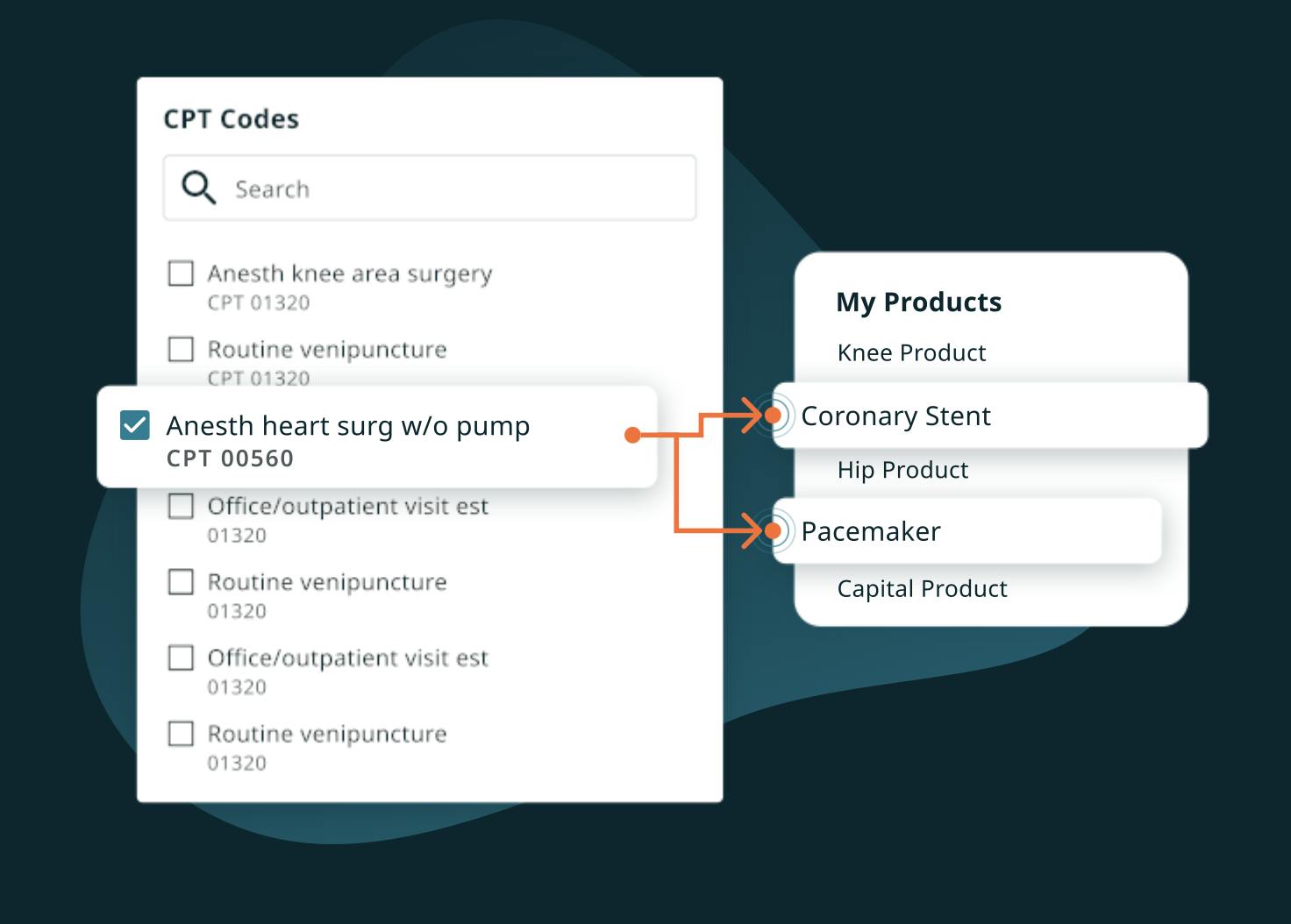Click the arrow pointing to Coronary Stent
The width and height of the screenshot is (1291, 924).
click(751, 415)
